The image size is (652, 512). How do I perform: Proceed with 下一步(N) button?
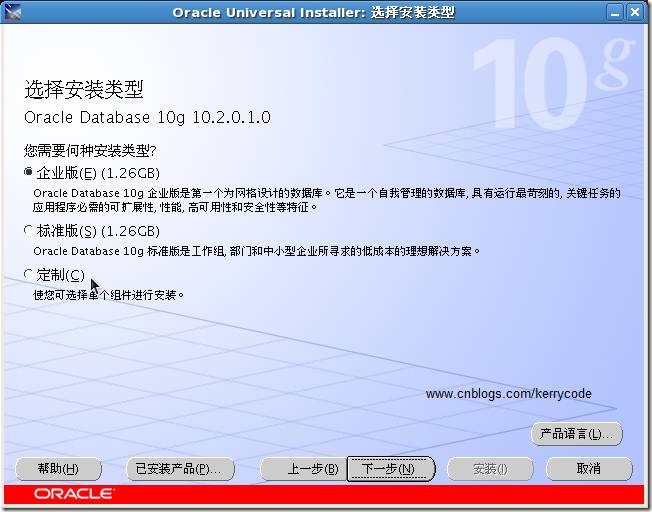click(x=391, y=469)
